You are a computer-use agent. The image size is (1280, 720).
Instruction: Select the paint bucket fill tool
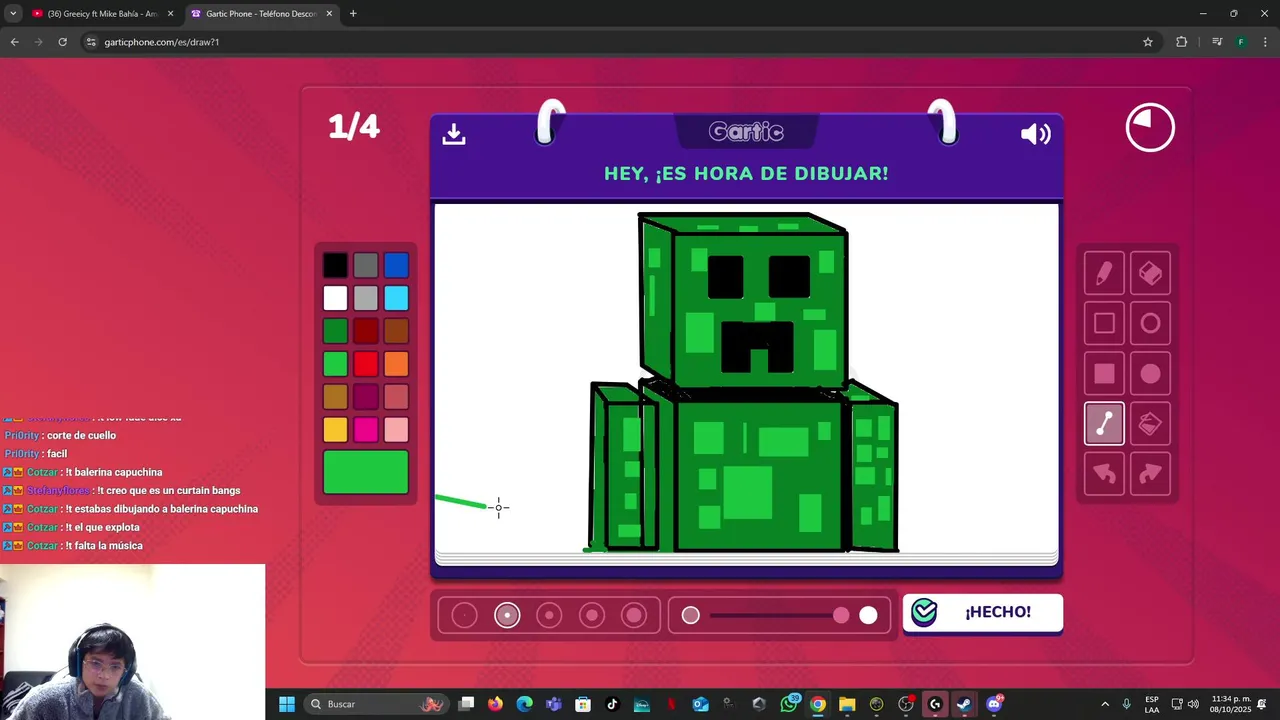[1150, 423]
